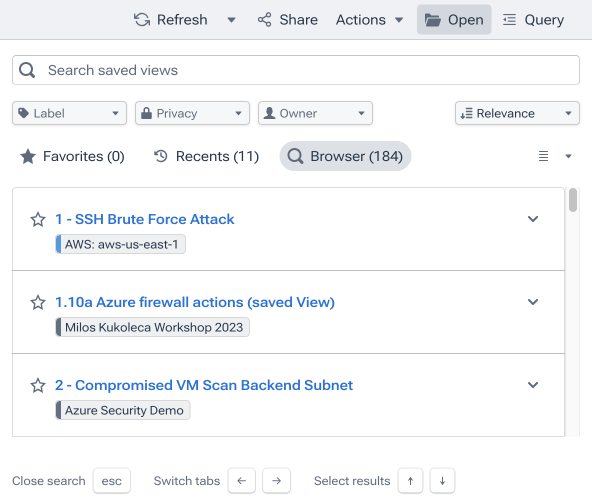The width and height of the screenshot is (592, 504).
Task: Click the Refresh icon button
Action: pos(142,20)
